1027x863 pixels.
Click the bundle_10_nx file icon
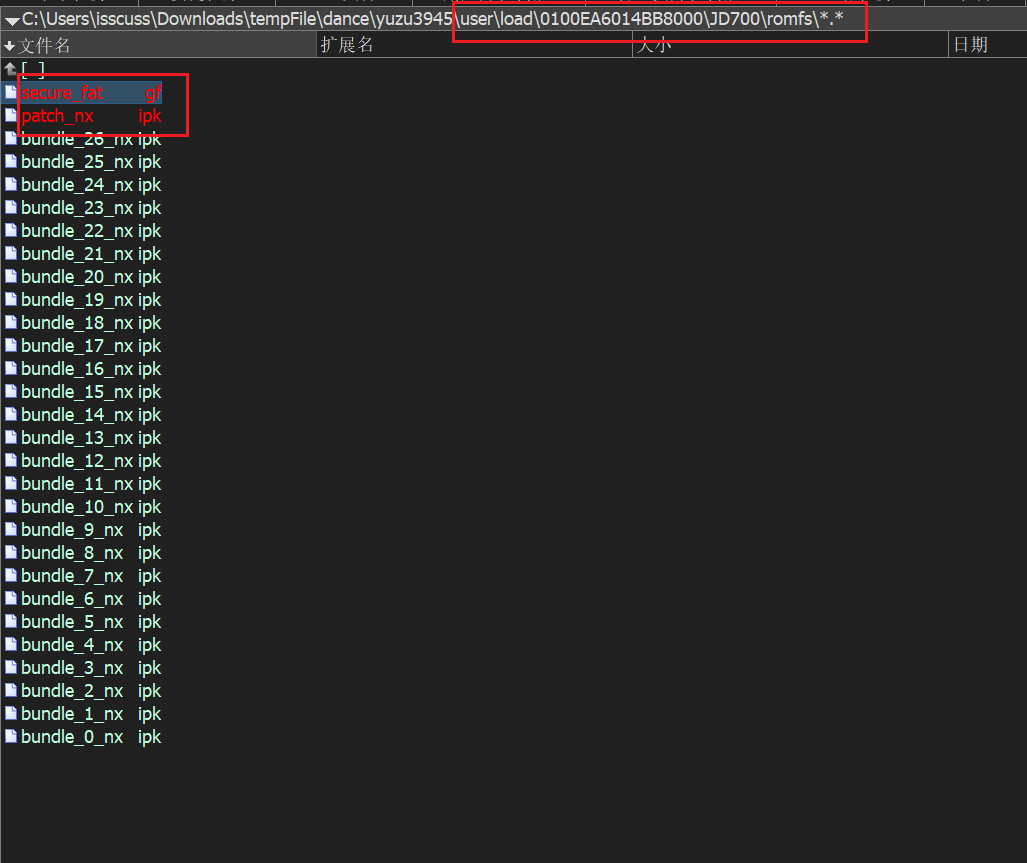pos(11,507)
